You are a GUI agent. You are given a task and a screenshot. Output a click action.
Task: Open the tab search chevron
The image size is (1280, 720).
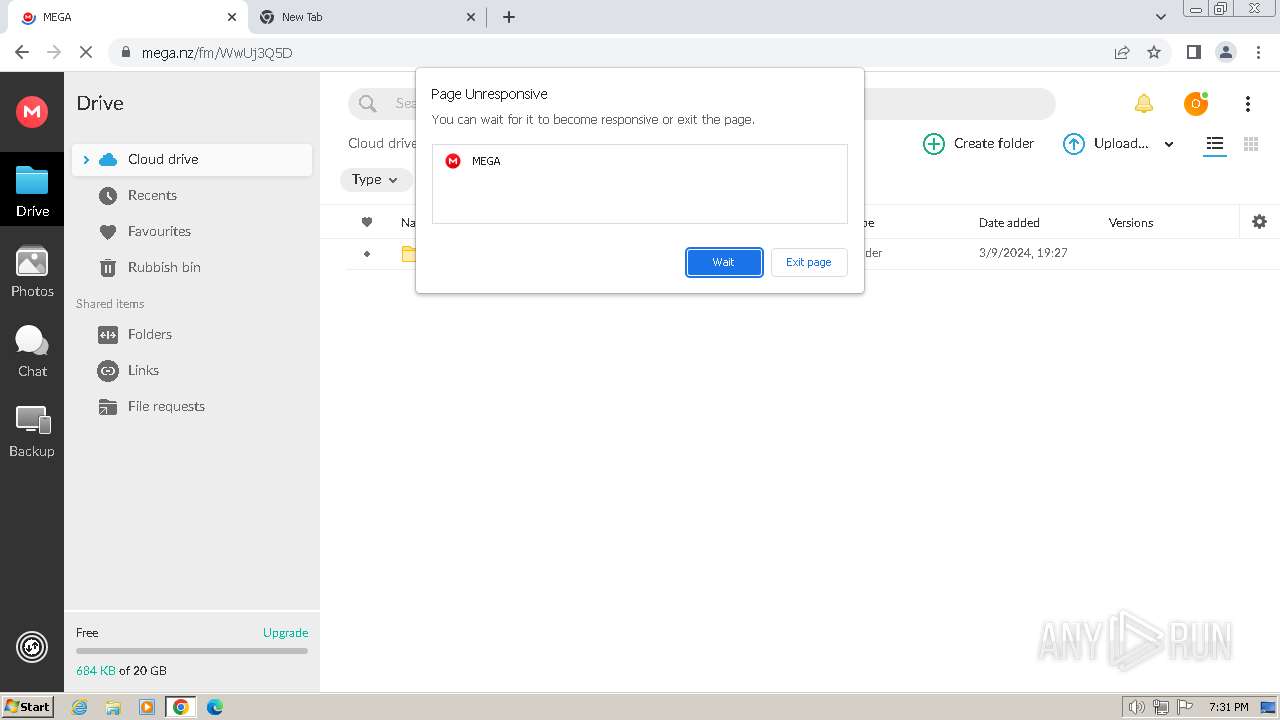click(x=1160, y=17)
